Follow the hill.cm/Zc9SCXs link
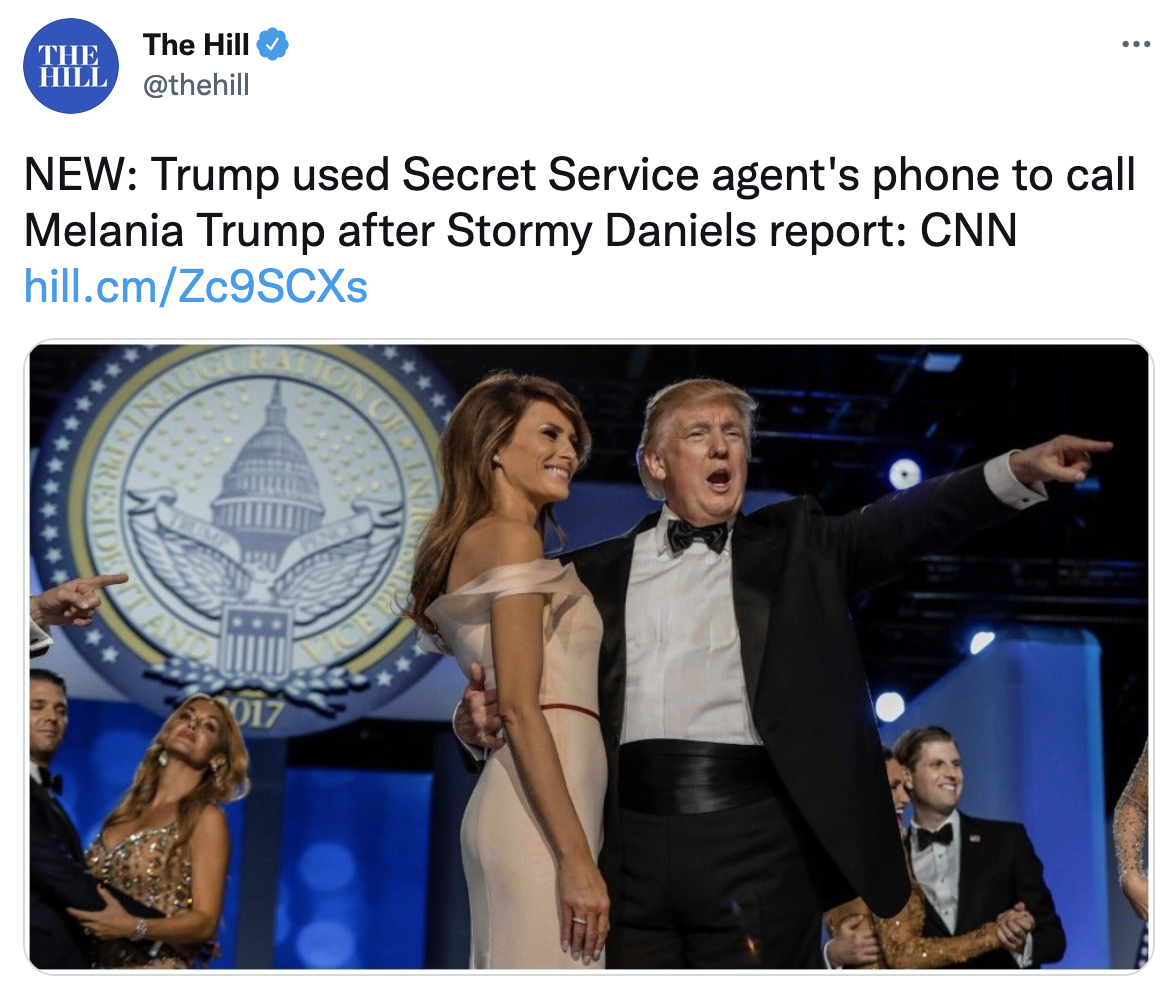Image resolution: width=1170 pixels, height=992 pixels. pyautogui.click(x=196, y=287)
